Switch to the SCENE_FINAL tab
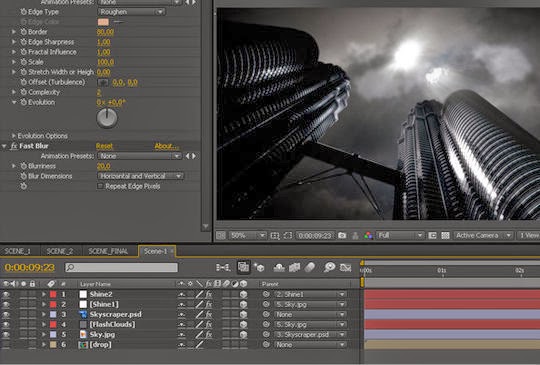This screenshot has width=540, height=365. coord(108,251)
